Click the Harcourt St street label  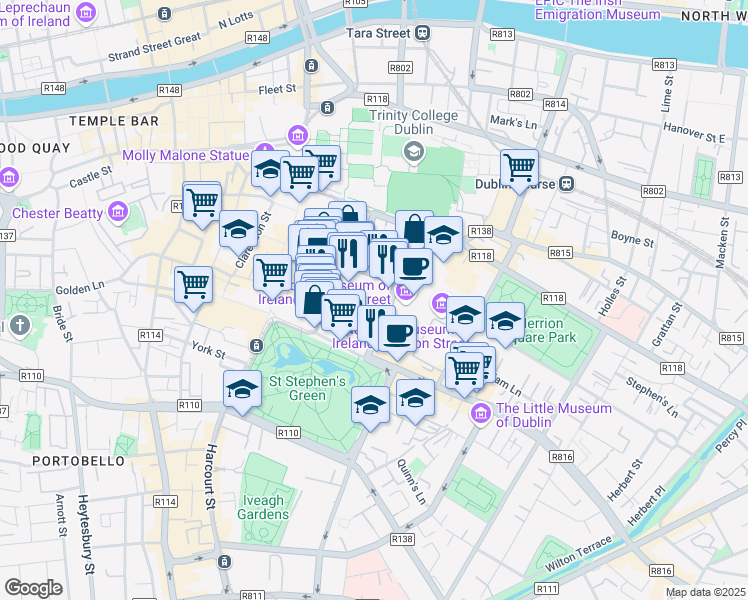pos(211,476)
